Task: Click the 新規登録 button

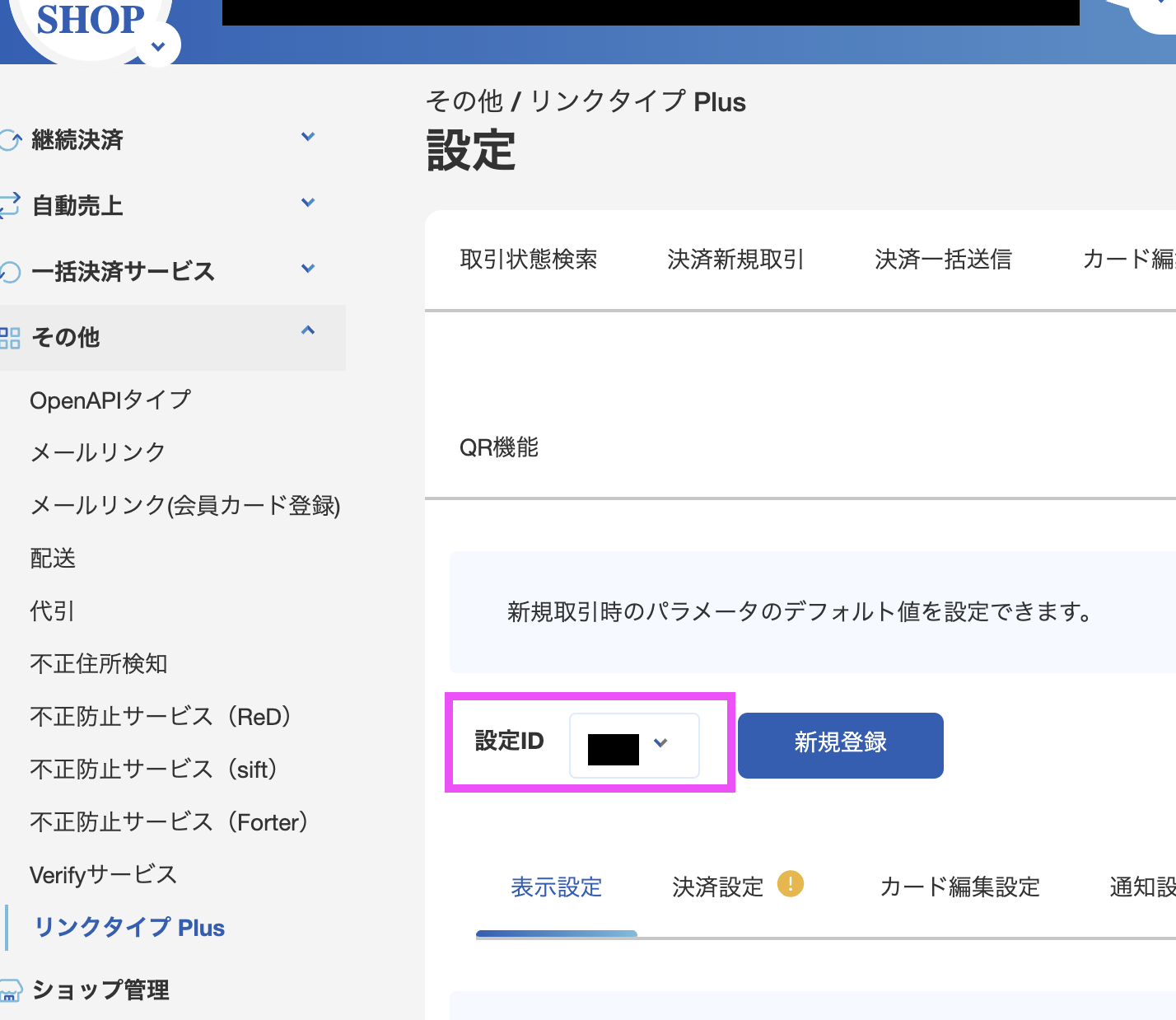Action: point(840,745)
